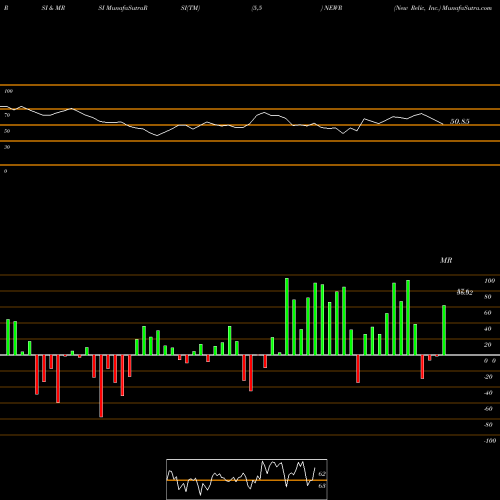Click the MR axis label 80

(487, 297)
